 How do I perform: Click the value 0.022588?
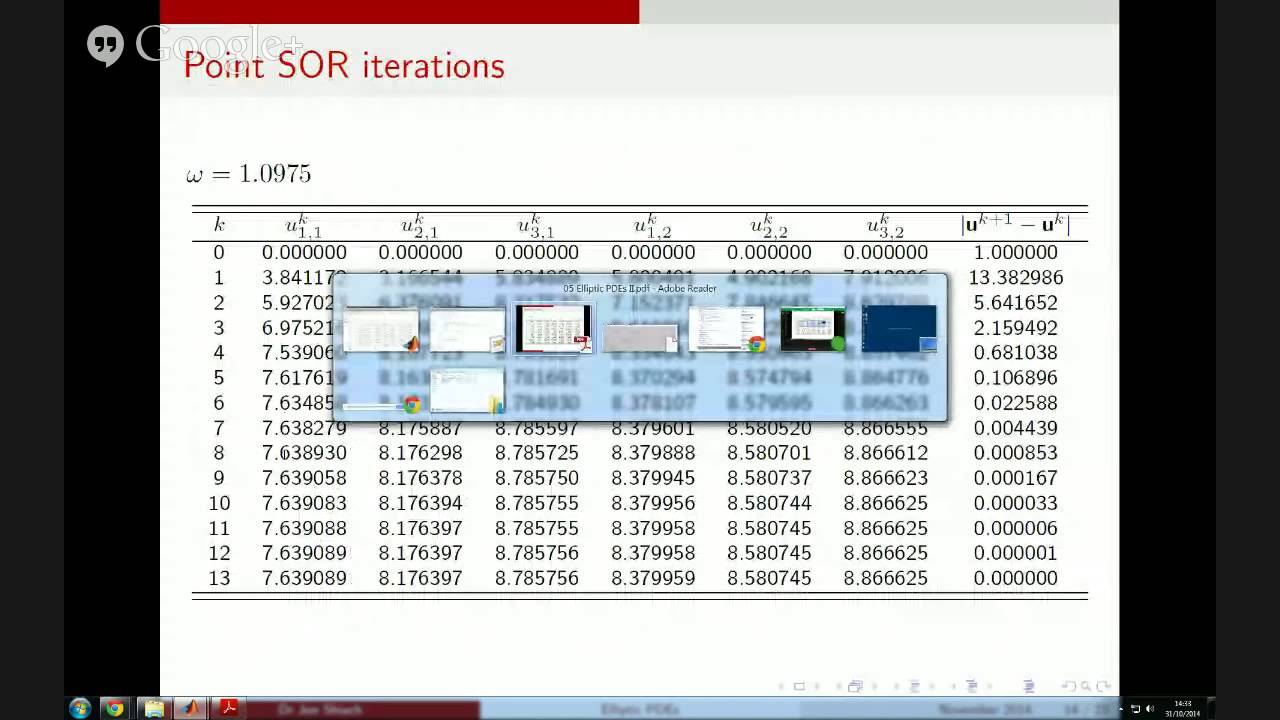click(1015, 403)
